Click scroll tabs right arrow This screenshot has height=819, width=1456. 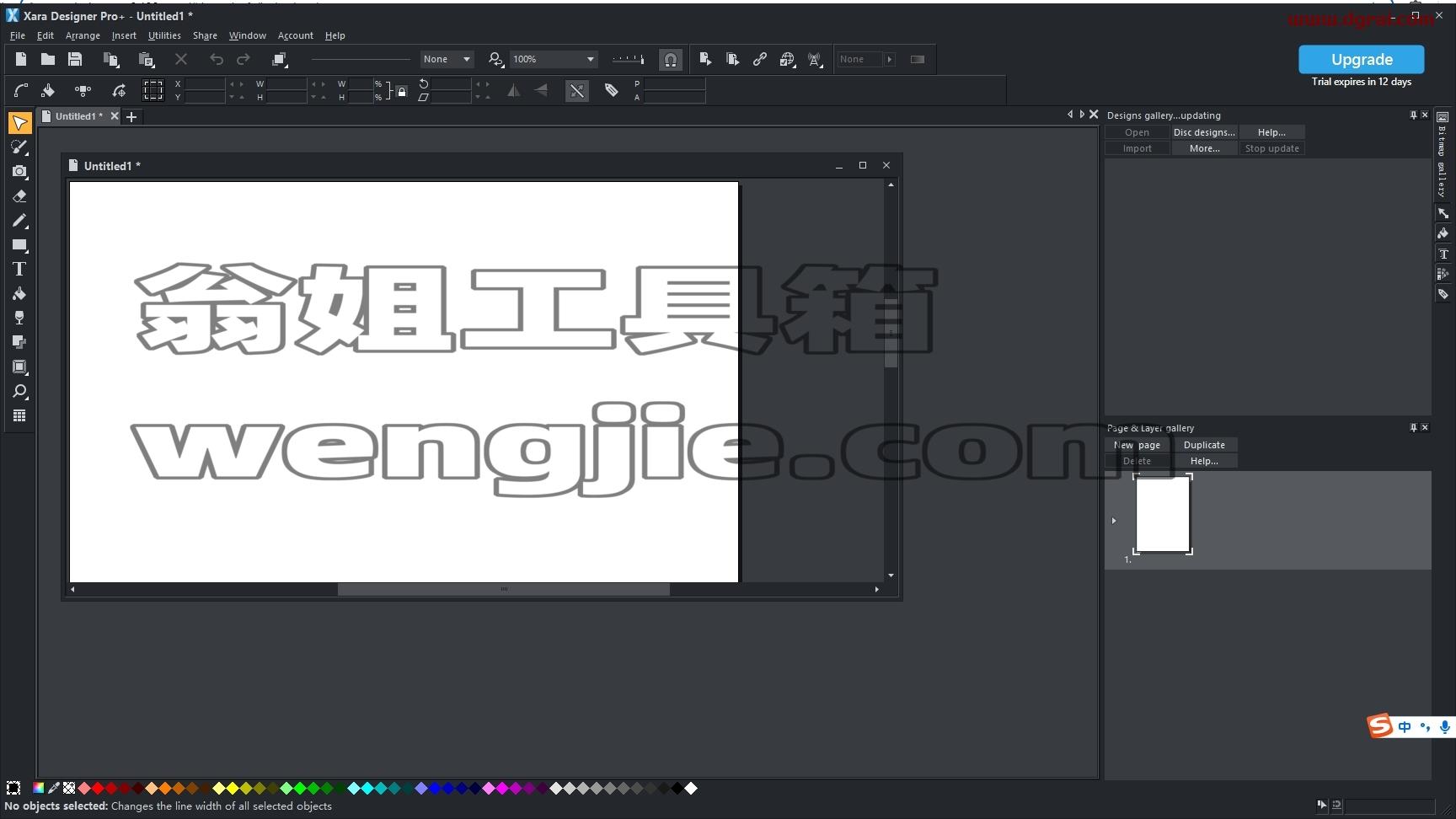point(1082,115)
